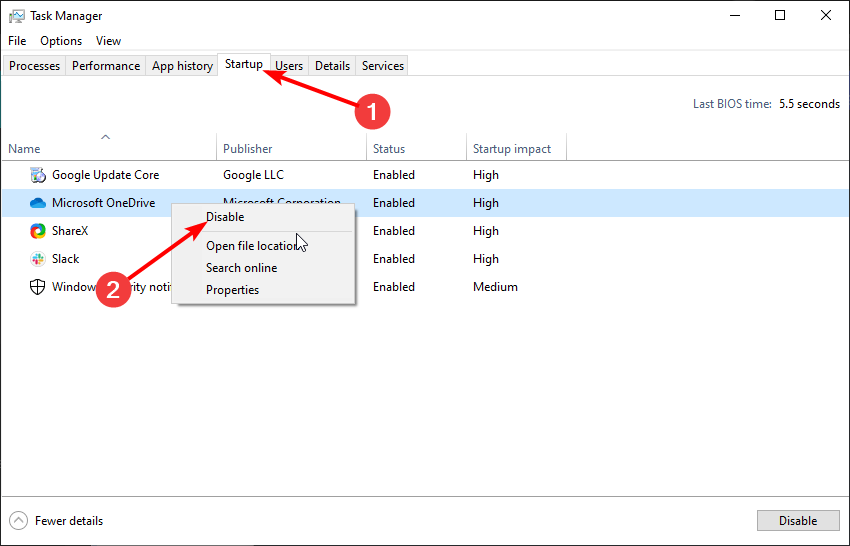
Task: Click the 5.5 seconds BIOS time value
Action: click(809, 104)
